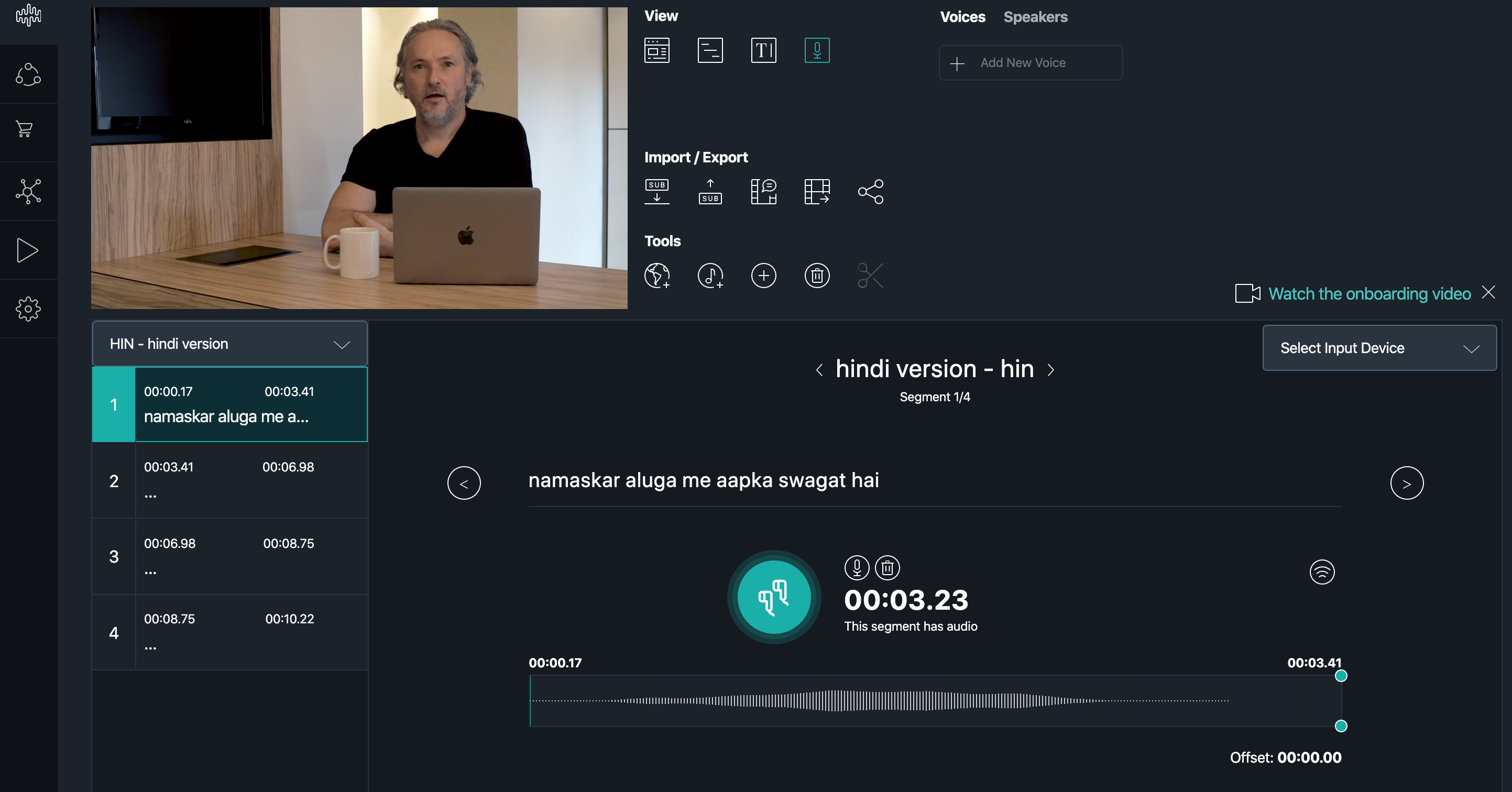Click the upper teal handle on waveform end
The width and height of the screenshot is (1512, 792).
coord(1341,676)
